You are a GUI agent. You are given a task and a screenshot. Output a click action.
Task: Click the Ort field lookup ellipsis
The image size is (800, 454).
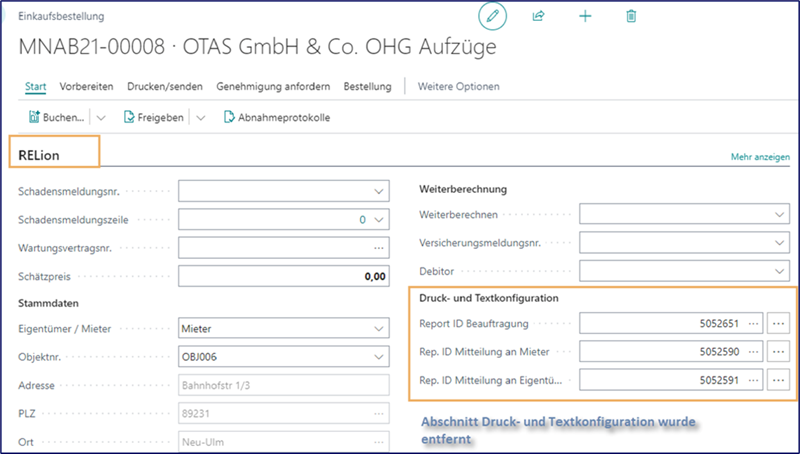click(379, 442)
